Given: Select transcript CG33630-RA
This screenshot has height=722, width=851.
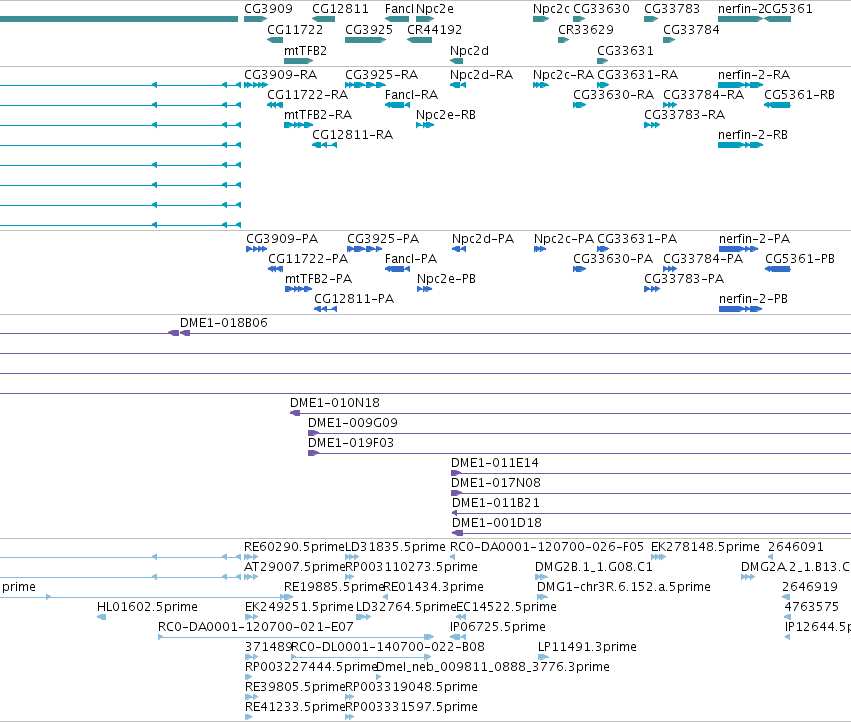Looking at the screenshot, I should tap(579, 105).
